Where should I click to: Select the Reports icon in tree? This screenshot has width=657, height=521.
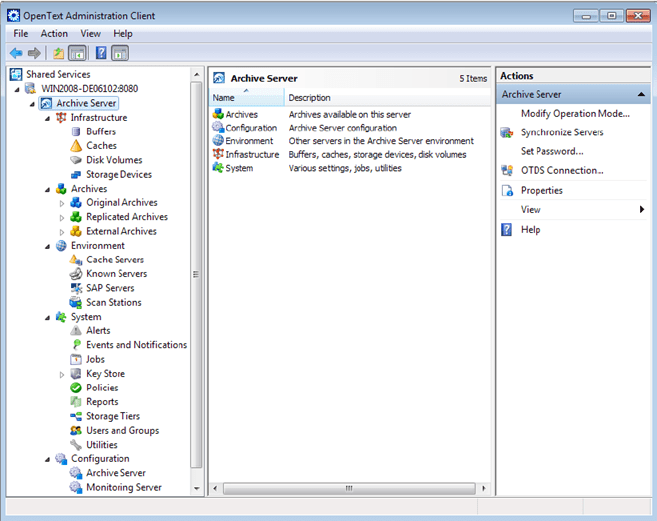[76, 402]
